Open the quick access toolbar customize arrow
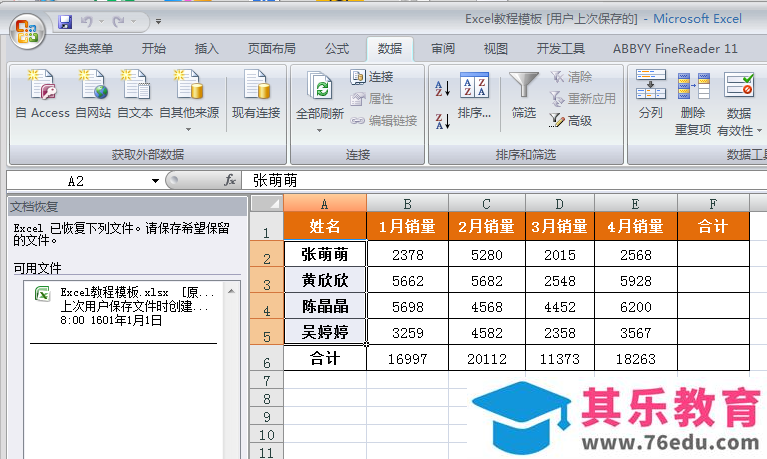Viewport: 767px width, 459px height. (x=158, y=22)
